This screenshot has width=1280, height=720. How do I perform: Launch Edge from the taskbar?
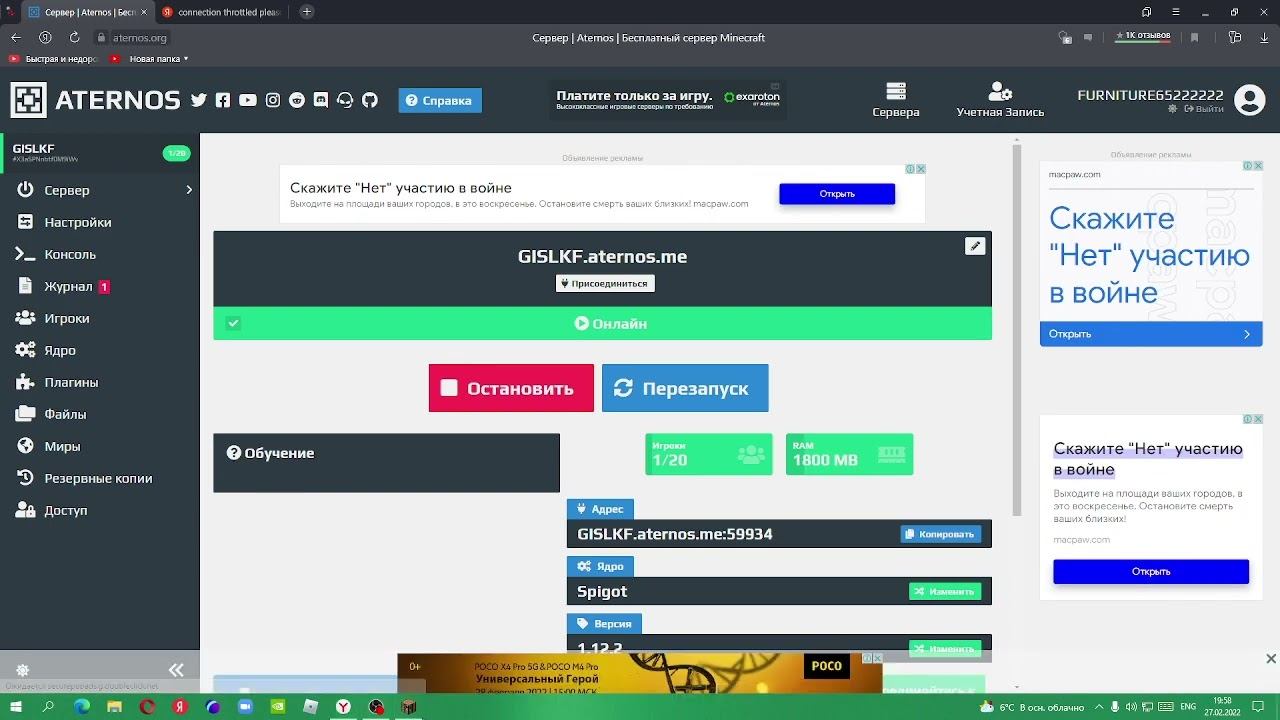[82, 707]
